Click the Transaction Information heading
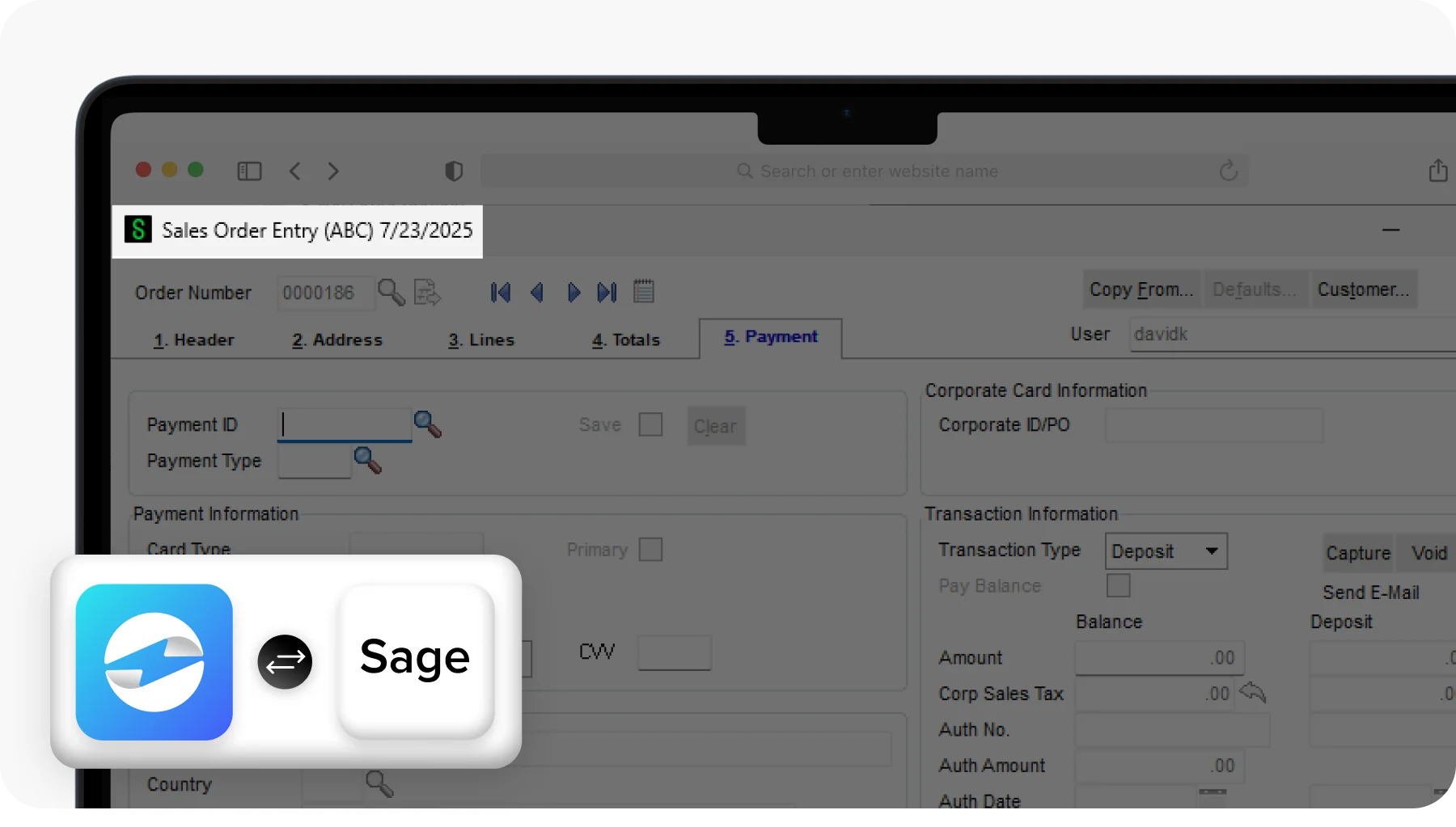 point(1022,514)
